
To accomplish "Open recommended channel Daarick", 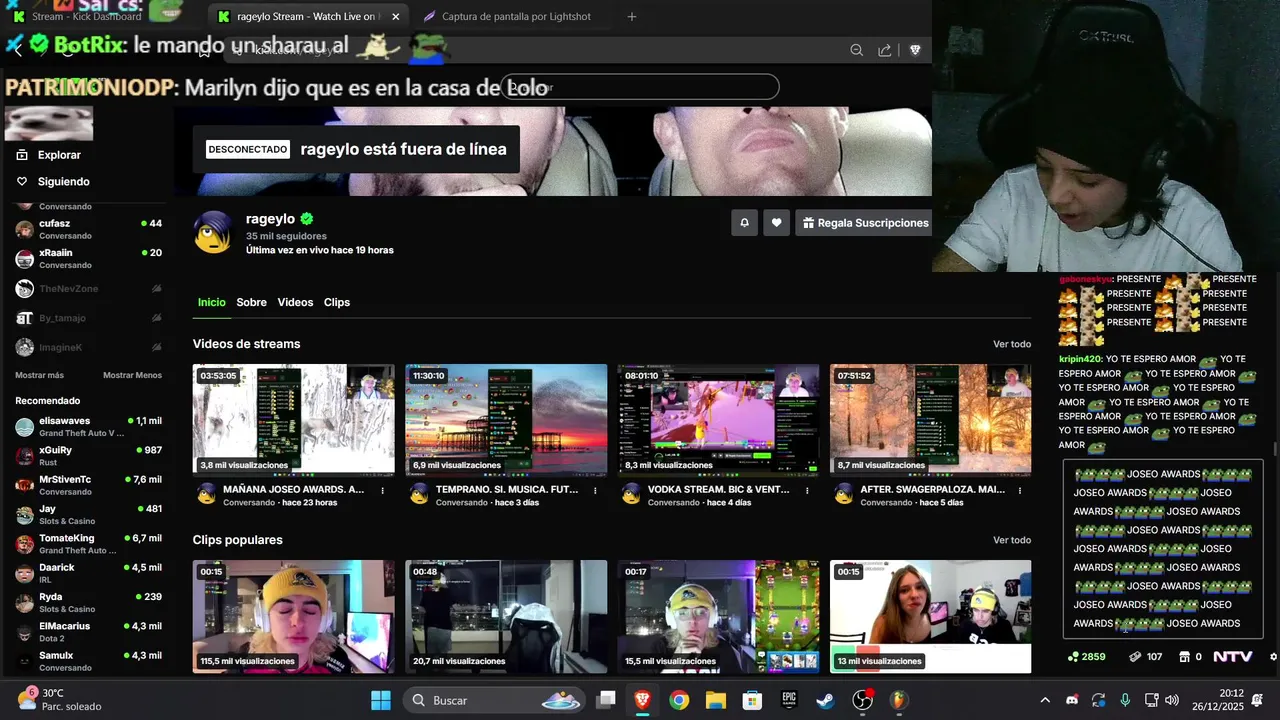I will [x=88, y=573].
